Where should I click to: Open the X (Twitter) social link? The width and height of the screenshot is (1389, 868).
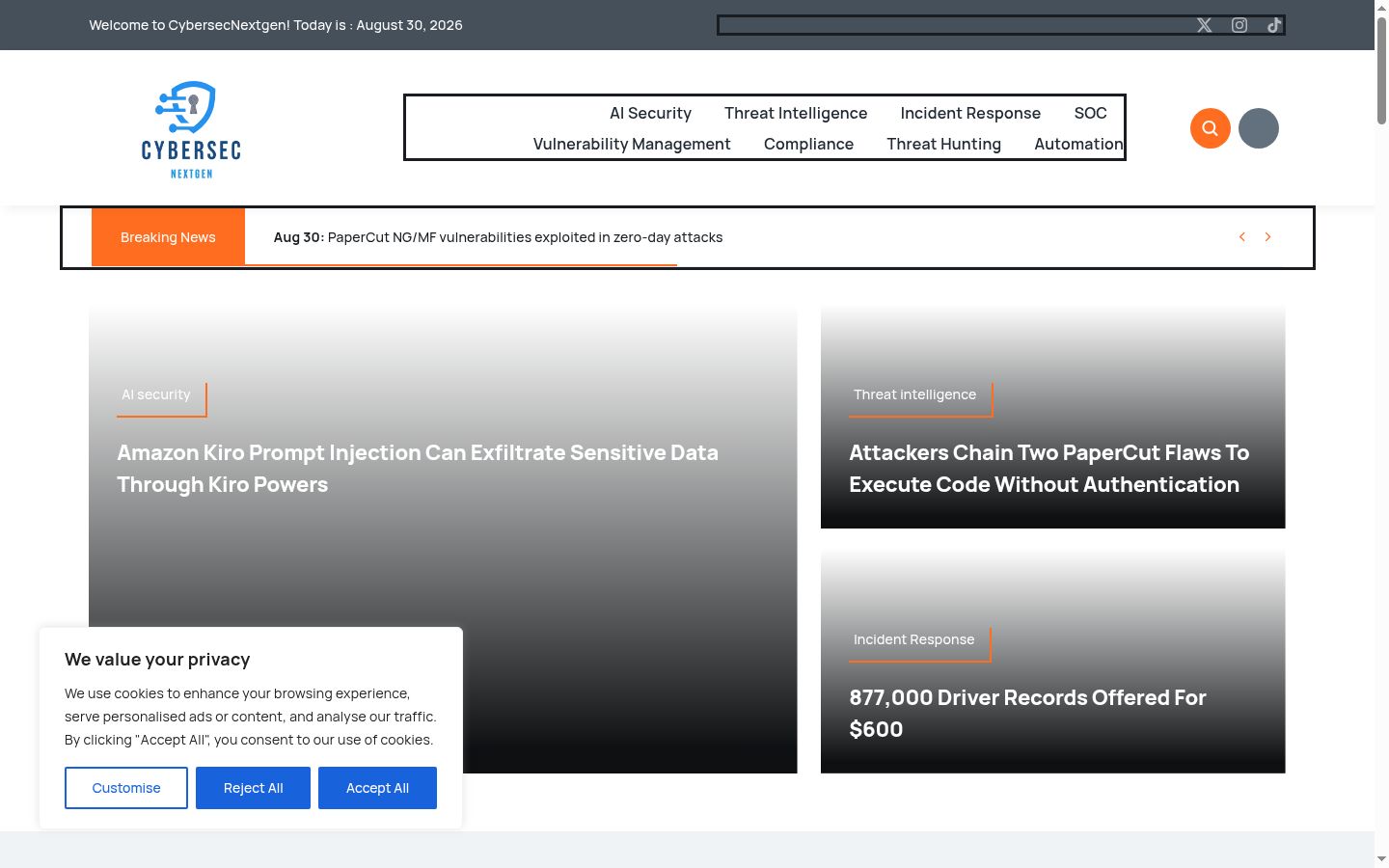pyautogui.click(x=1205, y=25)
